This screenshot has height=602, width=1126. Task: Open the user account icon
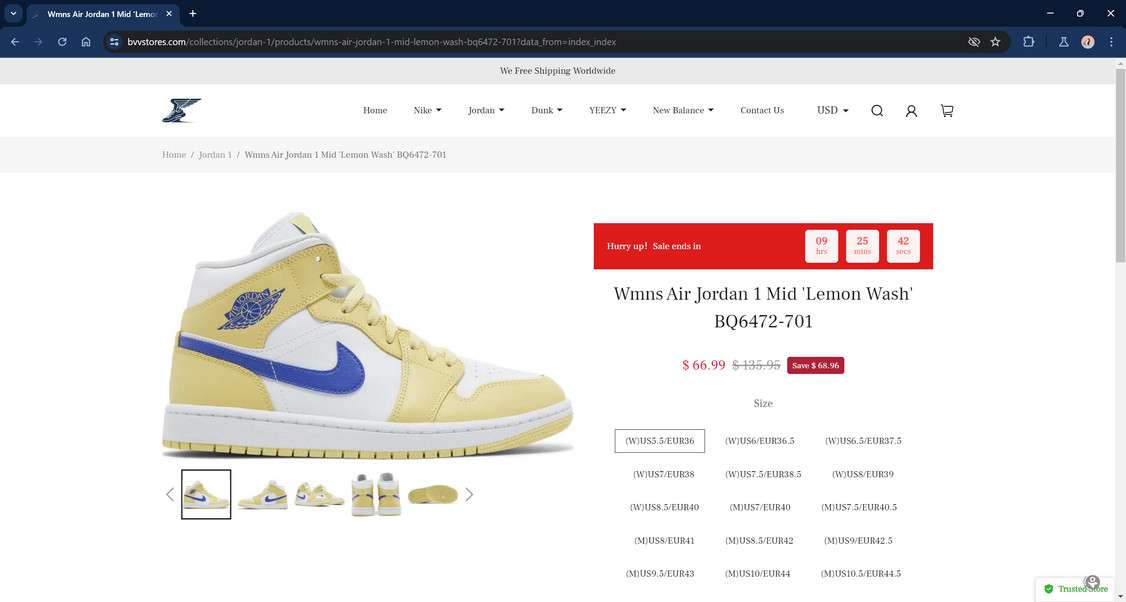(911, 111)
